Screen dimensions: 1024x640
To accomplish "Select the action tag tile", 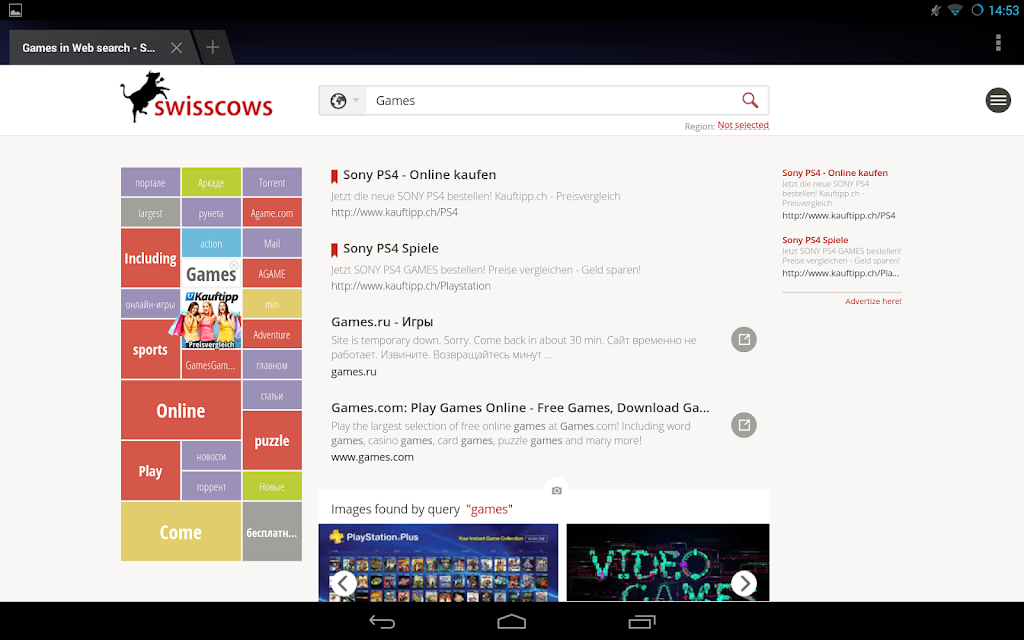I will click(x=211, y=243).
